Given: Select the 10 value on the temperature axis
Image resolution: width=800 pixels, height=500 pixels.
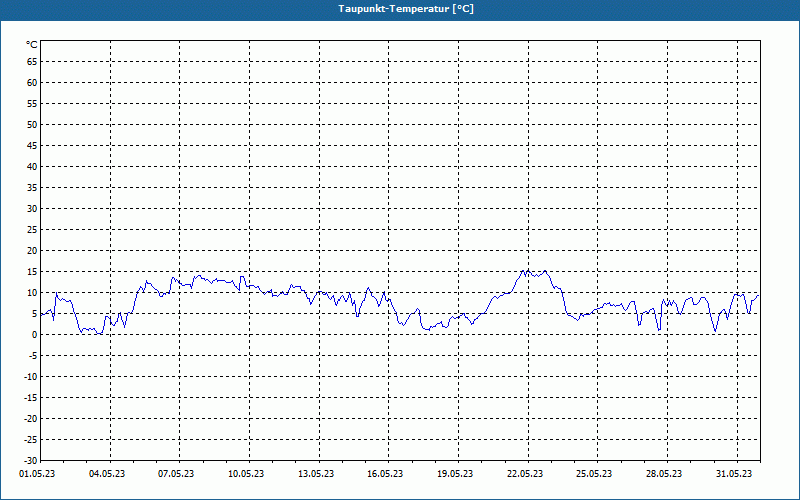Looking at the screenshot, I should pos(32,292).
